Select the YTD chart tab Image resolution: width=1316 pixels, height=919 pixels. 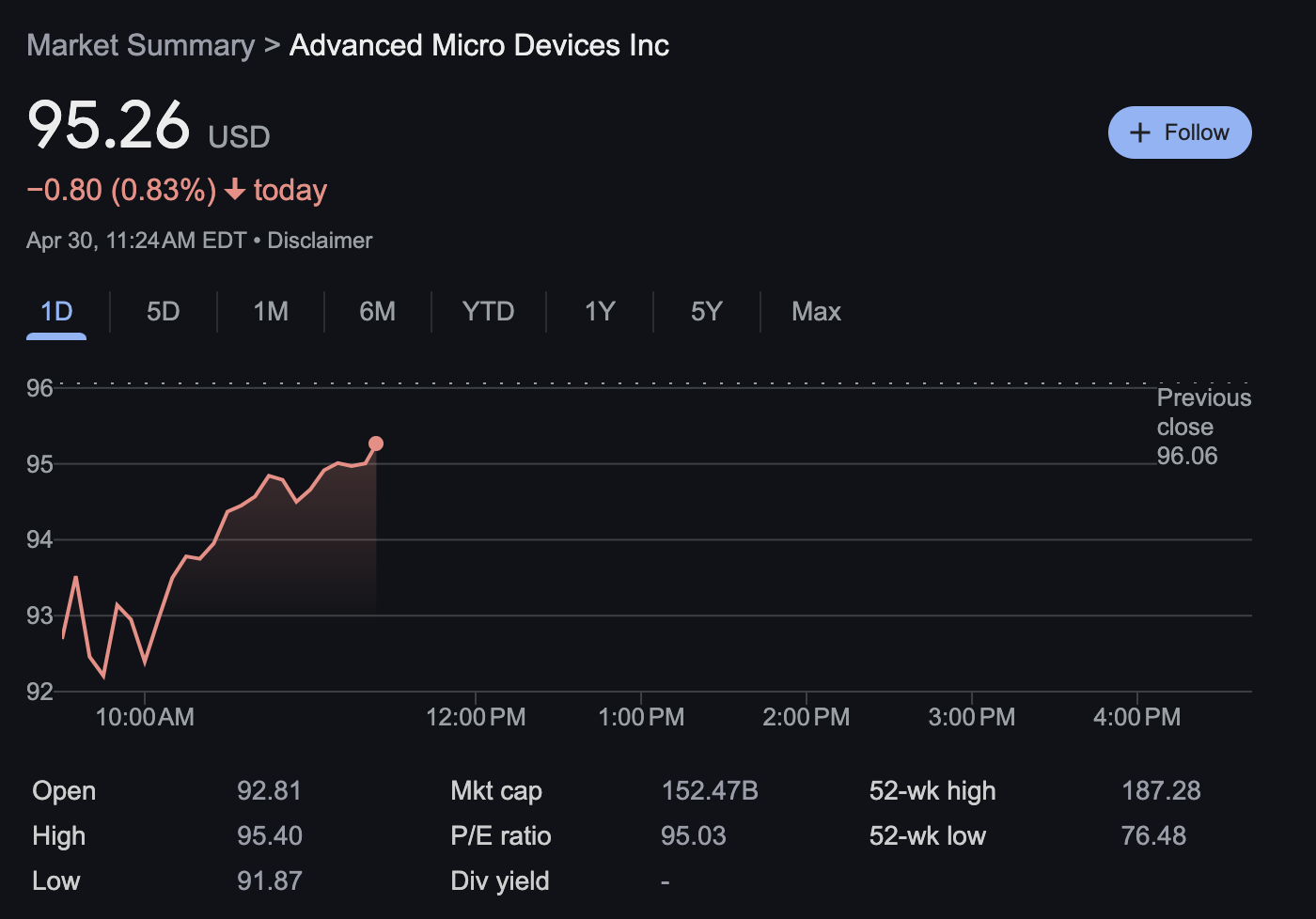(489, 312)
